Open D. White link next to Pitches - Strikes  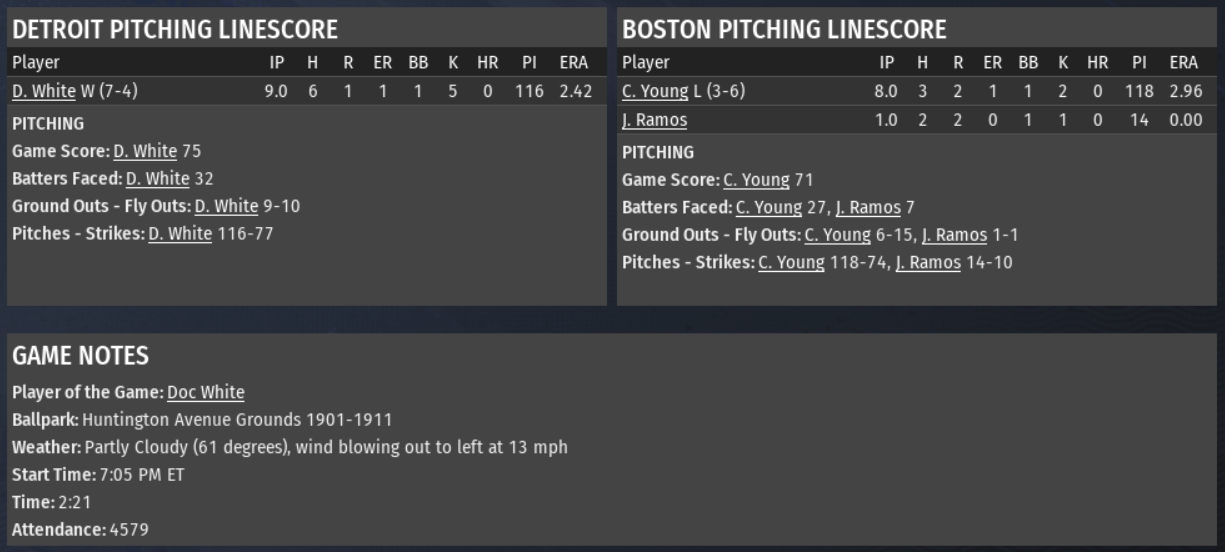click(x=180, y=234)
